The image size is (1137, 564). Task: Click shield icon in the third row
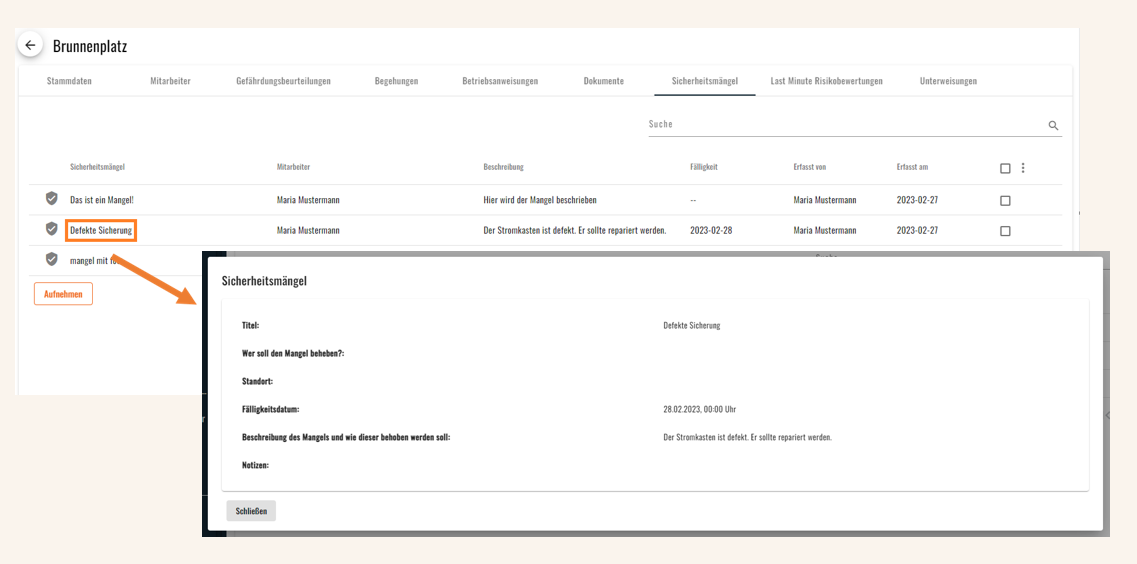point(51,259)
